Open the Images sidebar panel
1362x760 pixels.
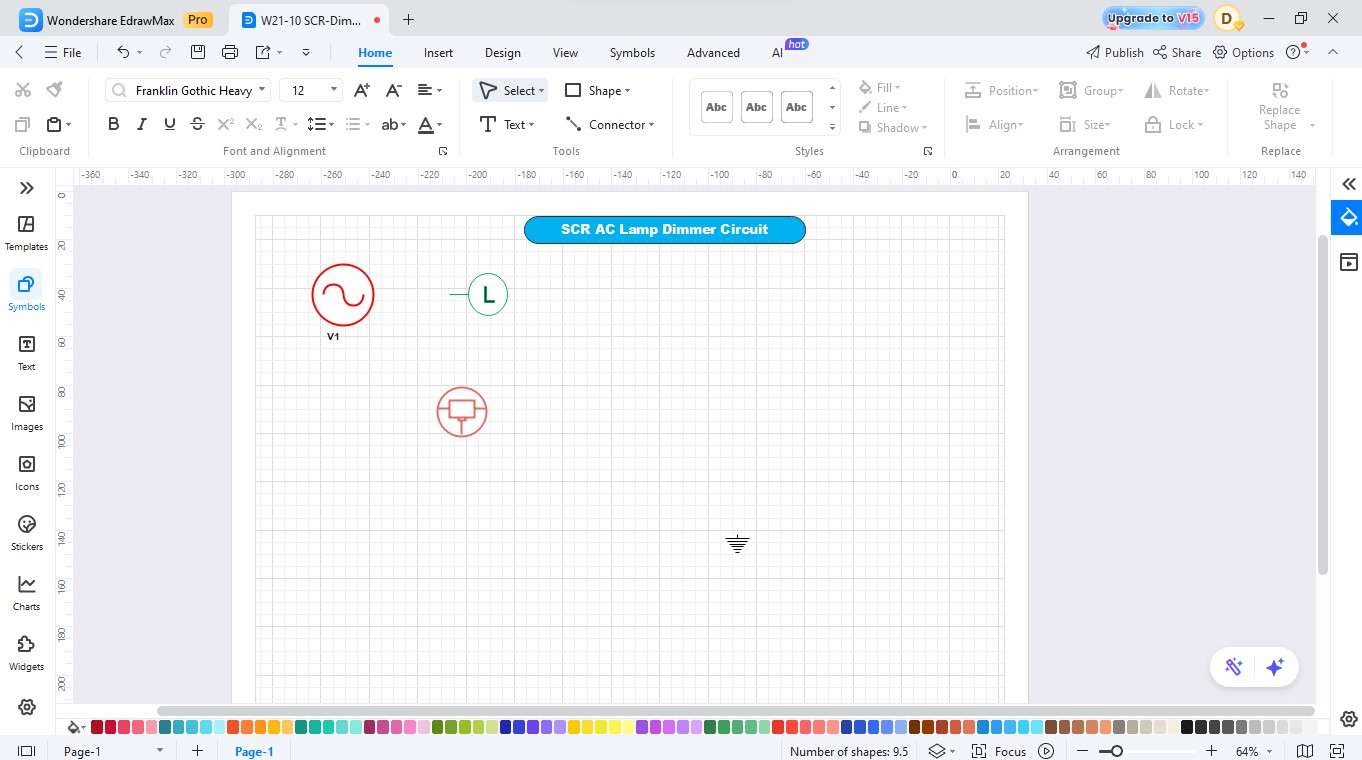tap(26, 413)
